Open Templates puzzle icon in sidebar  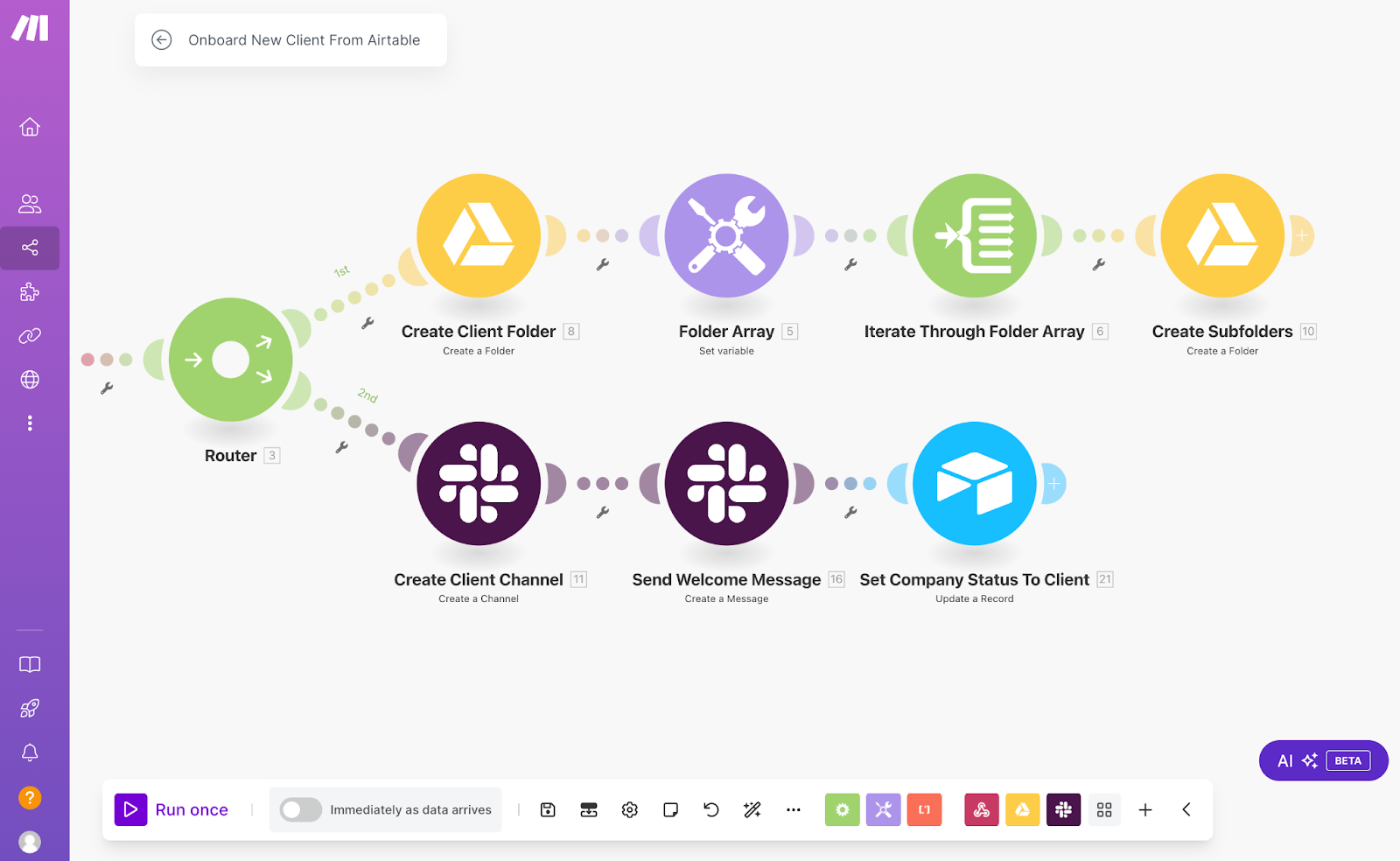tap(30, 291)
